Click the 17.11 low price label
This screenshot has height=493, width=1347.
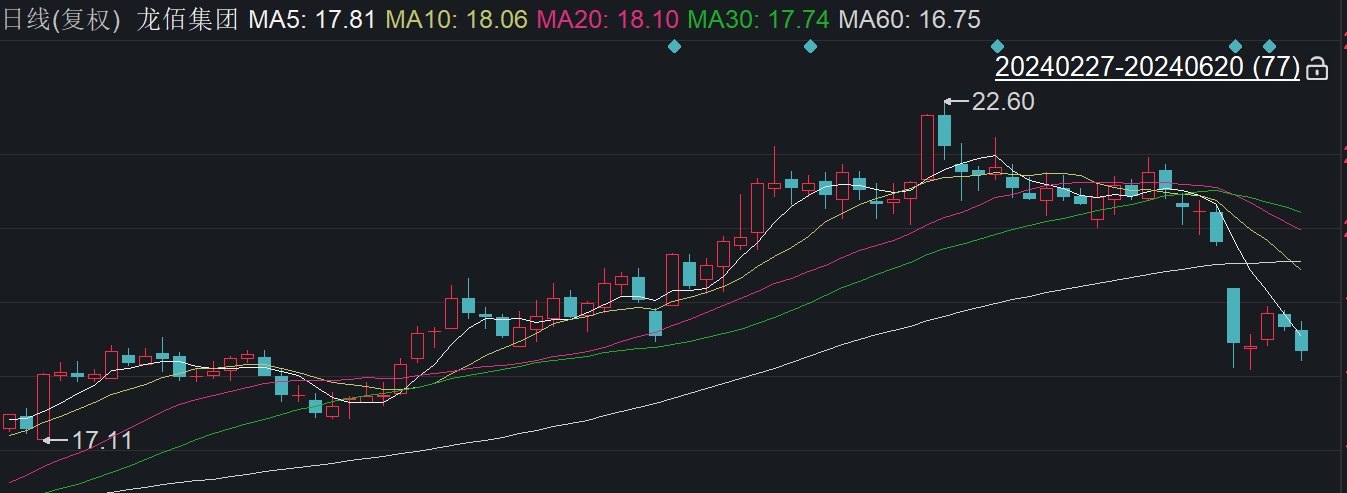coord(102,439)
